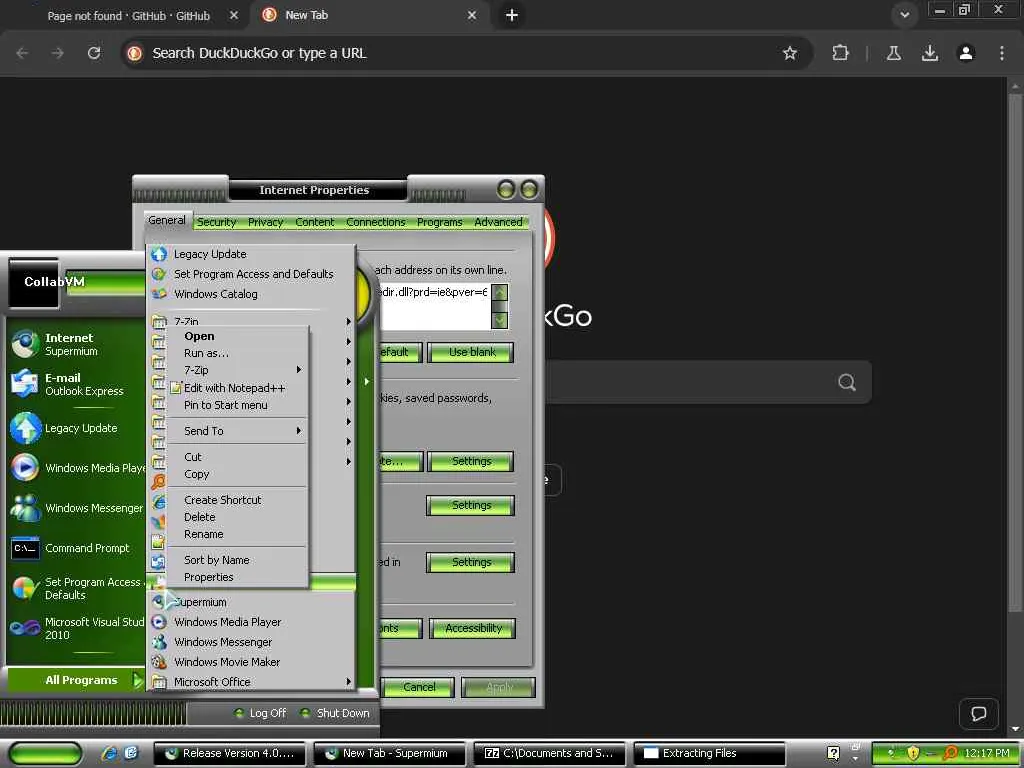Viewport: 1024px width, 768px height.
Task: Switch to the Privacy tab
Action: [265, 222]
